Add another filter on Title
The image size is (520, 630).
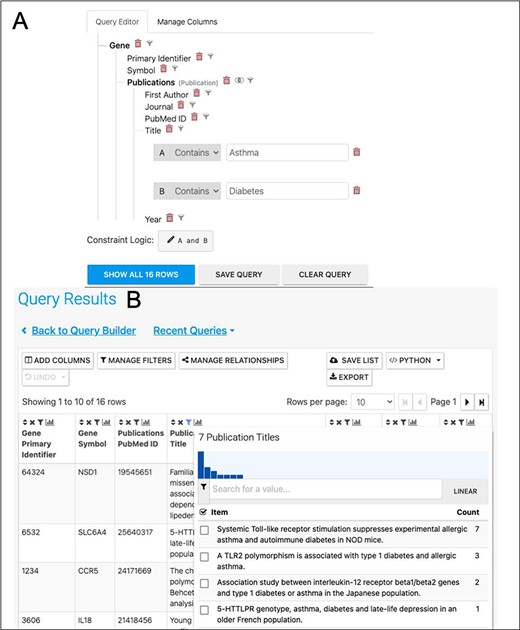tap(181, 129)
